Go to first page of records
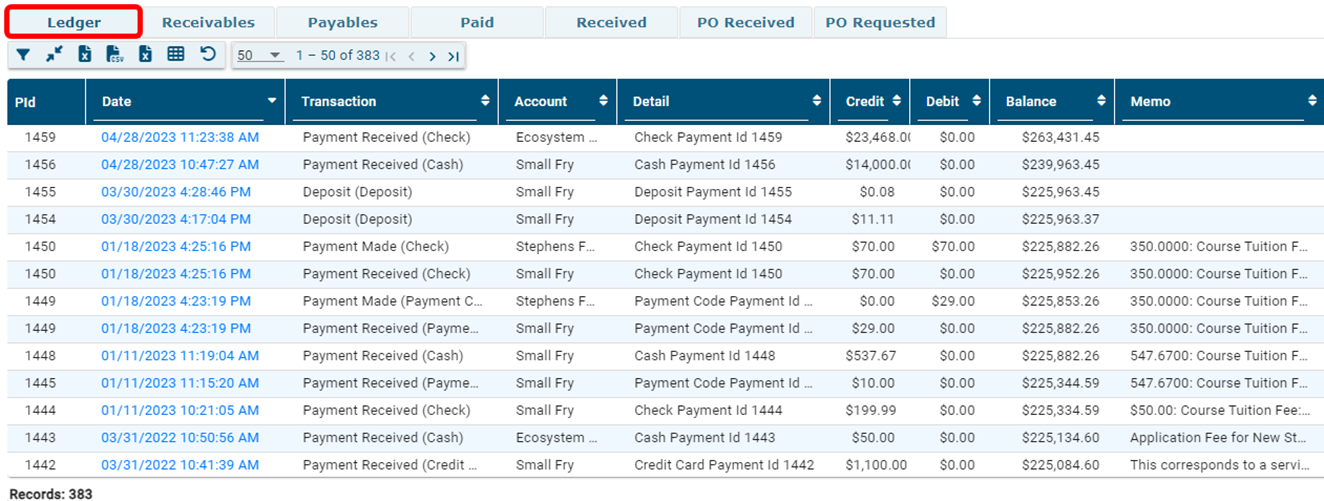Screen dimensions: 1324x501 click(x=391, y=56)
